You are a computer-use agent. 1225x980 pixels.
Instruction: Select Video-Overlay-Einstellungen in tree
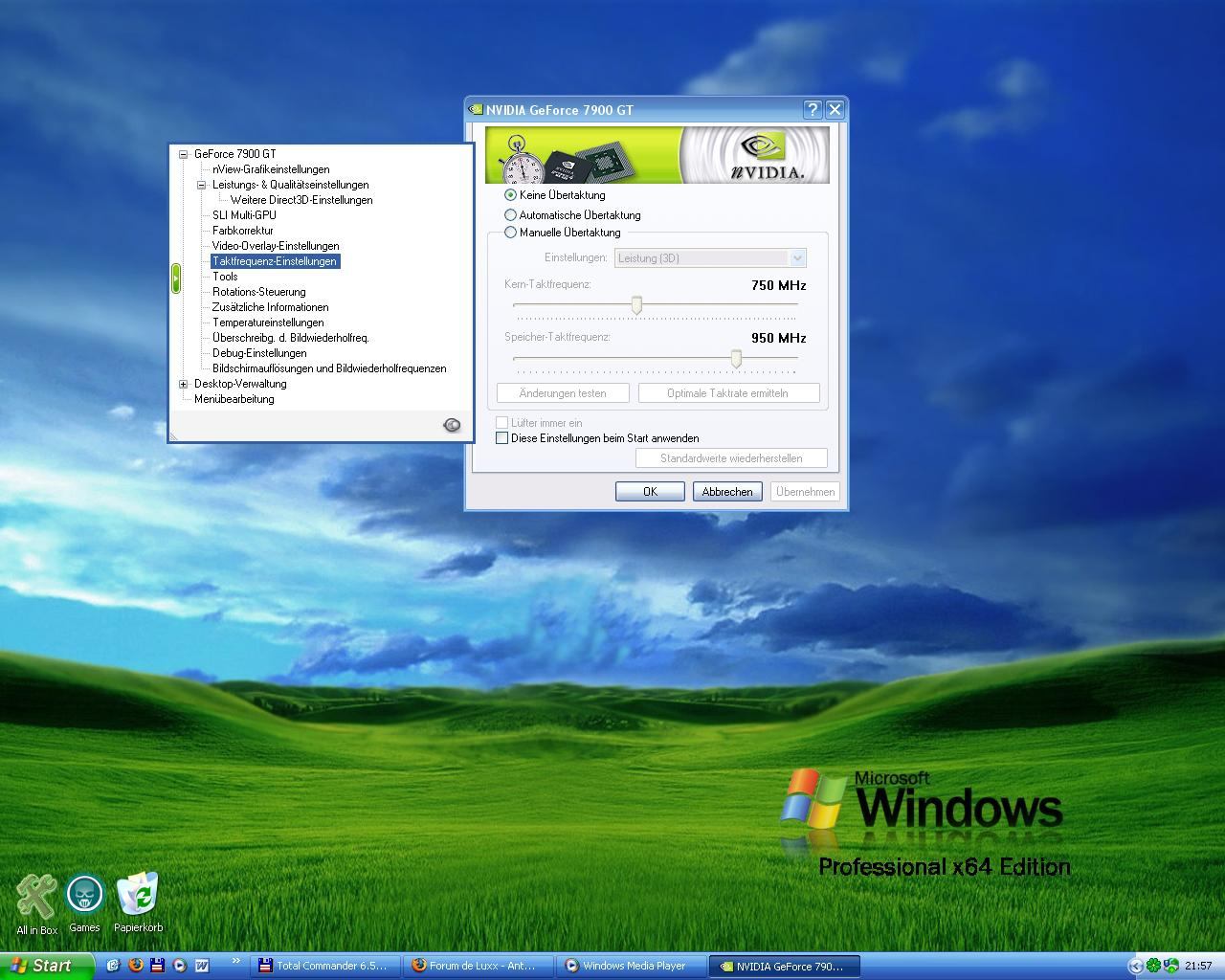(276, 246)
